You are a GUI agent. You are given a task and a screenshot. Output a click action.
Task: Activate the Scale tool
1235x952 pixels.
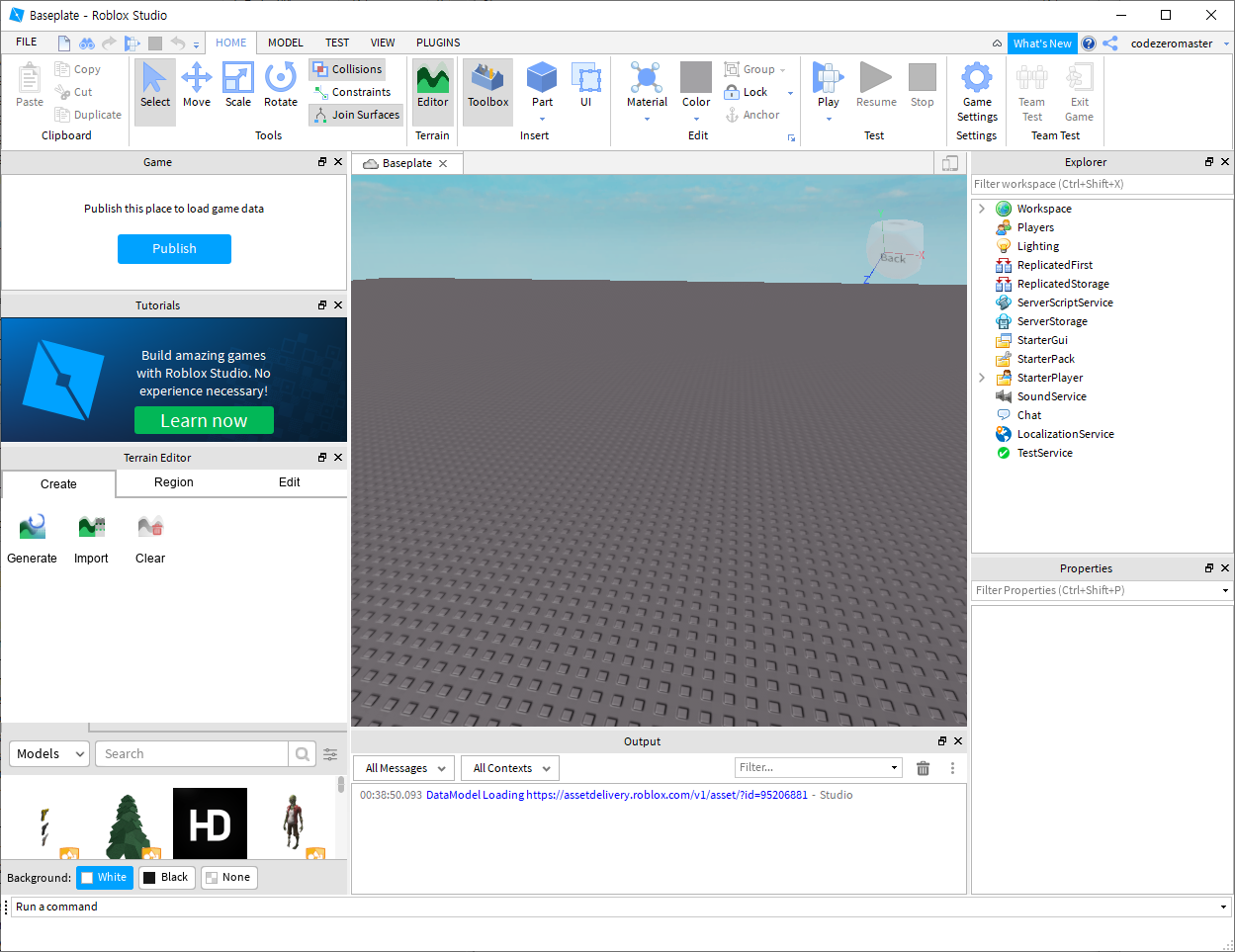pyautogui.click(x=238, y=90)
